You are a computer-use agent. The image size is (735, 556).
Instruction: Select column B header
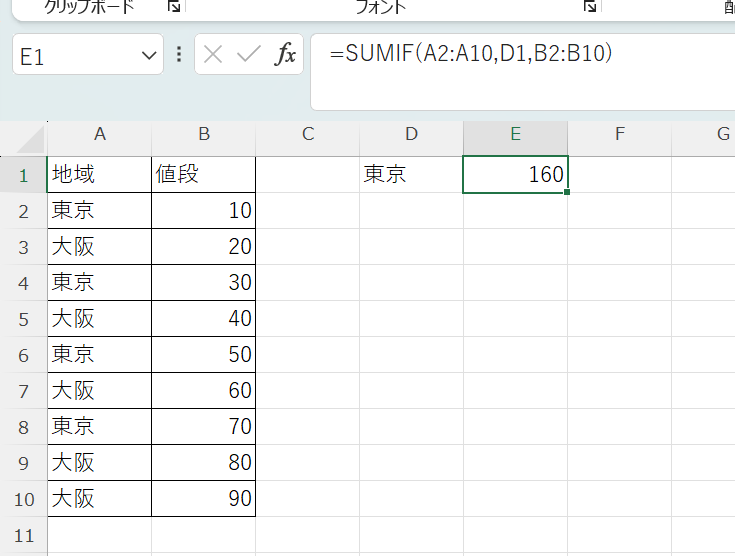coord(203,135)
